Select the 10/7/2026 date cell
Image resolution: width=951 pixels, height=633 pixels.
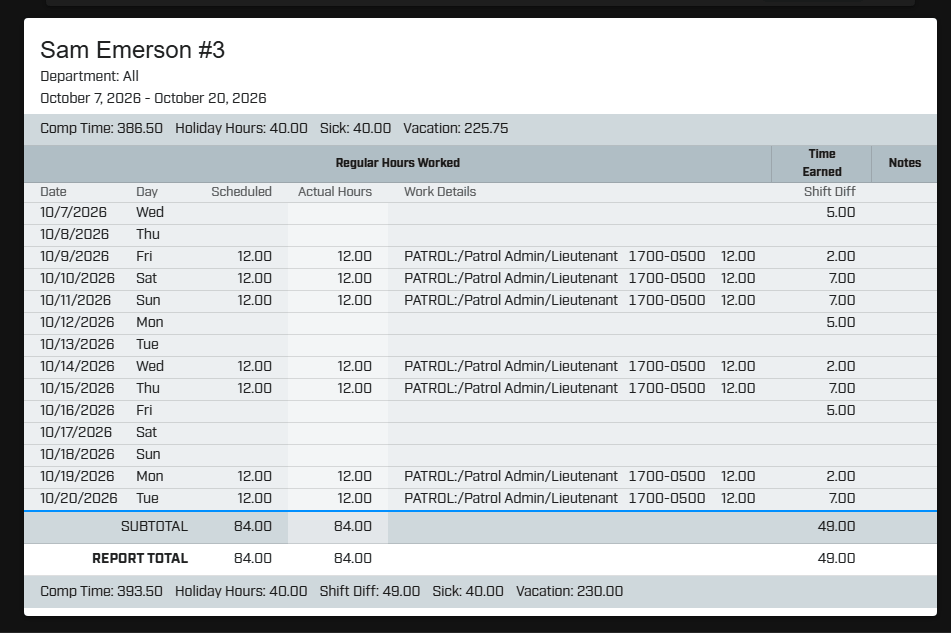(73, 212)
